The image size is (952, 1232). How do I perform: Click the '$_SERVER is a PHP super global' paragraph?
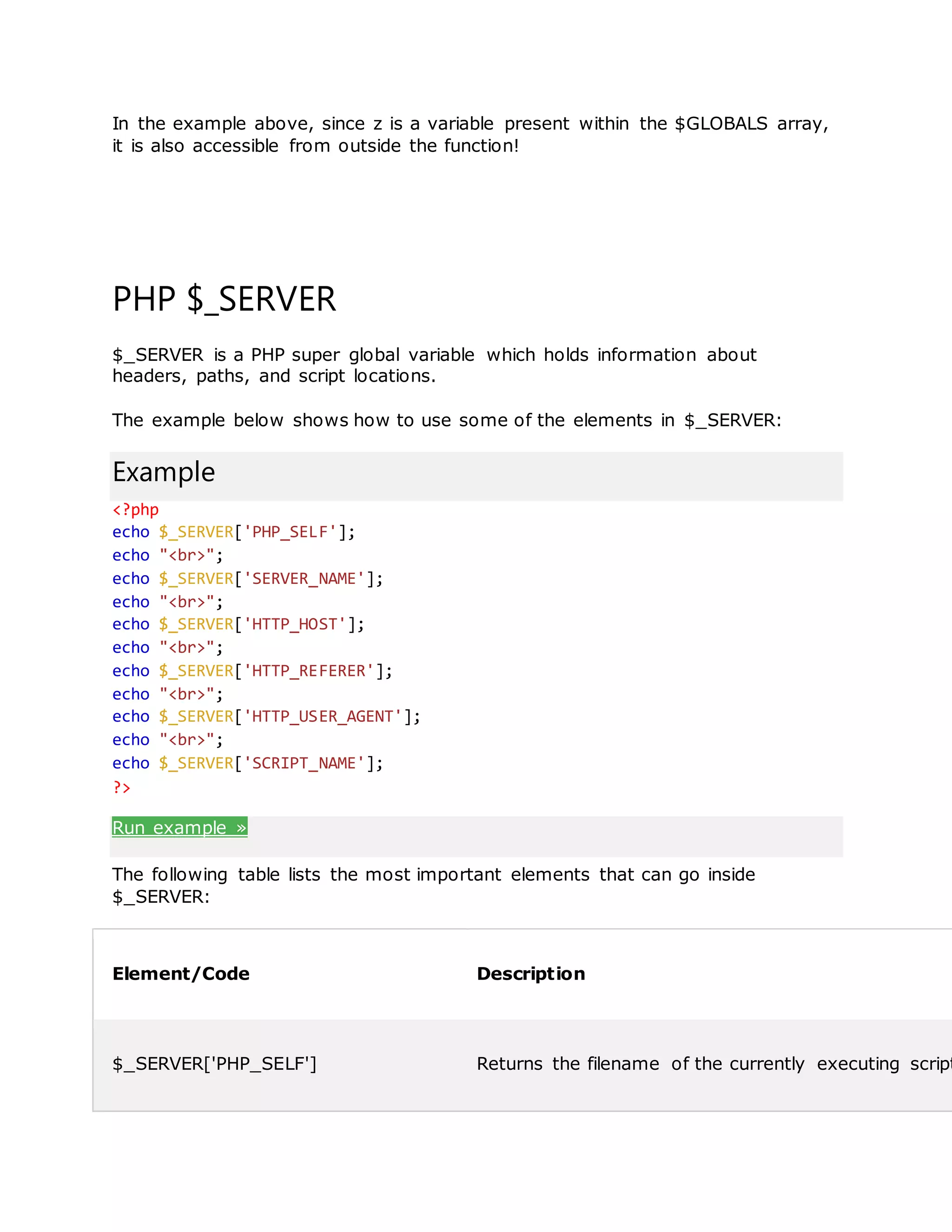434,365
